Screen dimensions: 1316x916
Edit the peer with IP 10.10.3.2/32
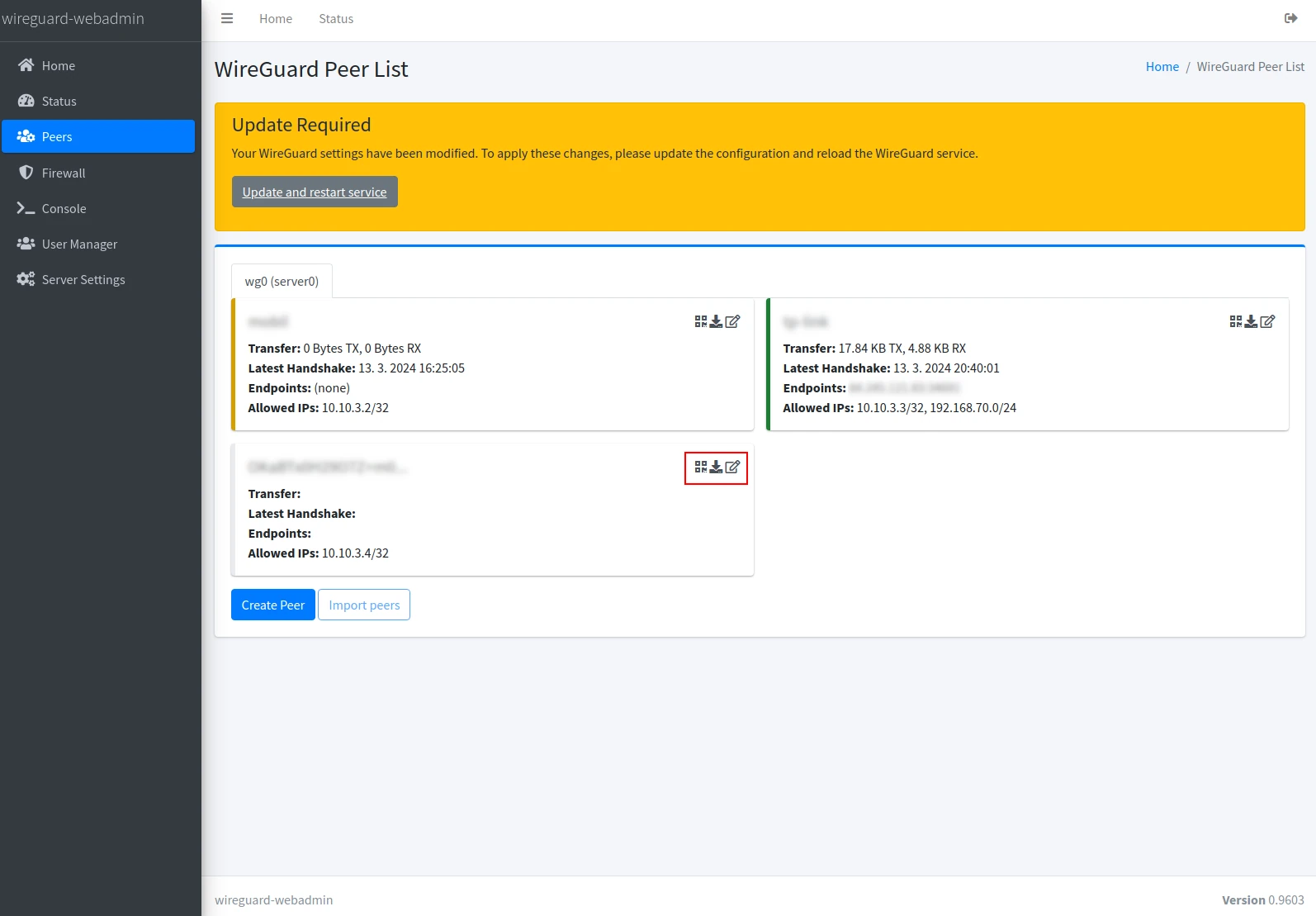[x=732, y=321]
